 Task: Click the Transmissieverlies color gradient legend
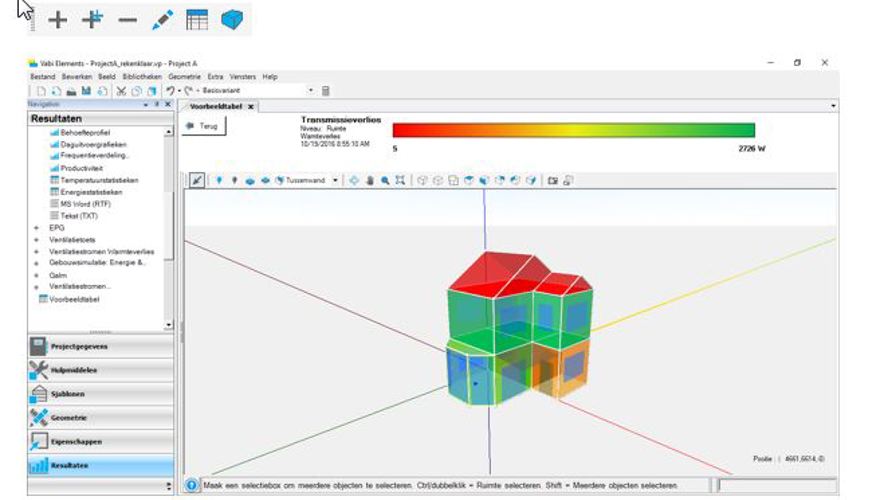click(573, 130)
